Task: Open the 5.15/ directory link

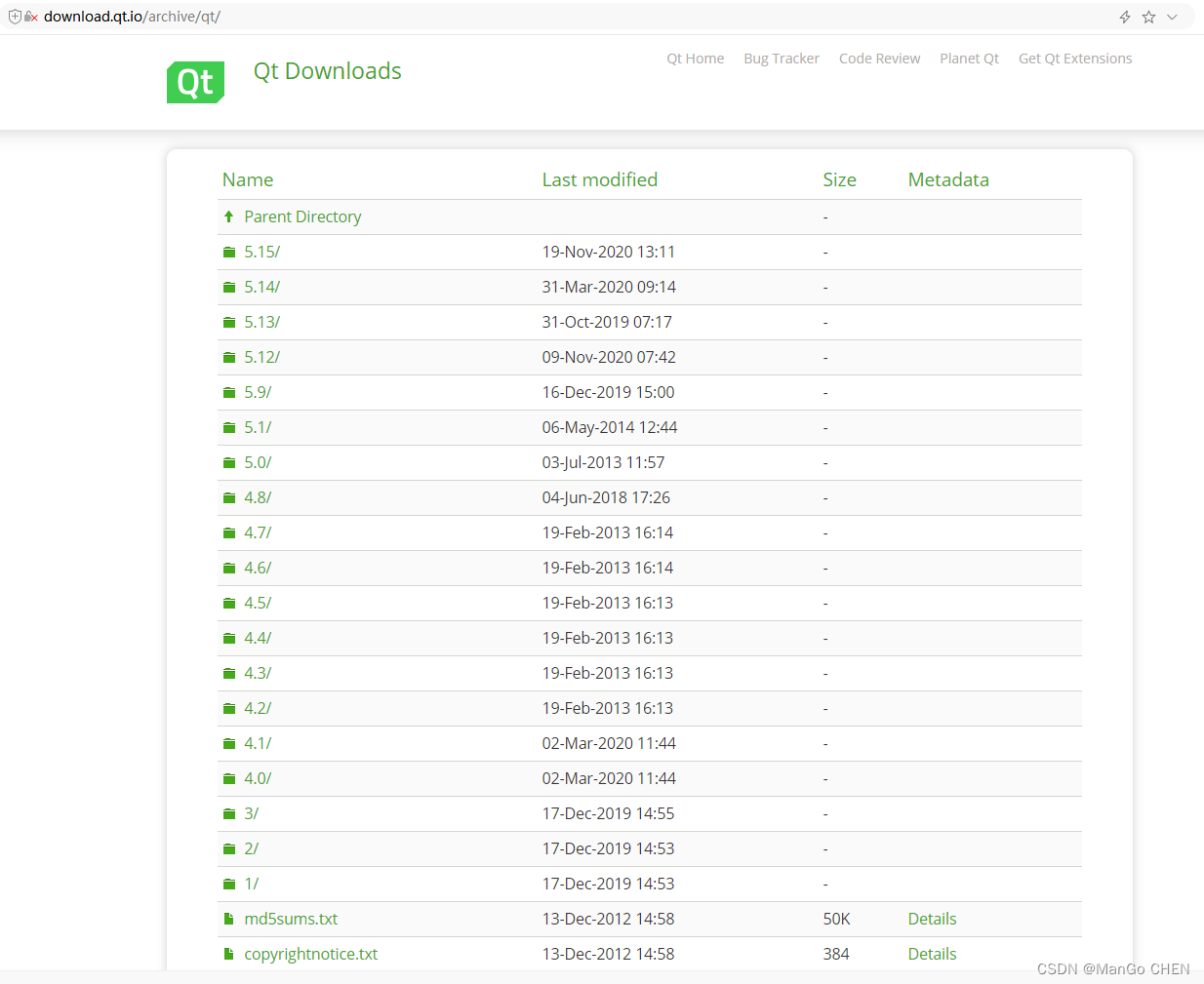Action: pos(261,252)
